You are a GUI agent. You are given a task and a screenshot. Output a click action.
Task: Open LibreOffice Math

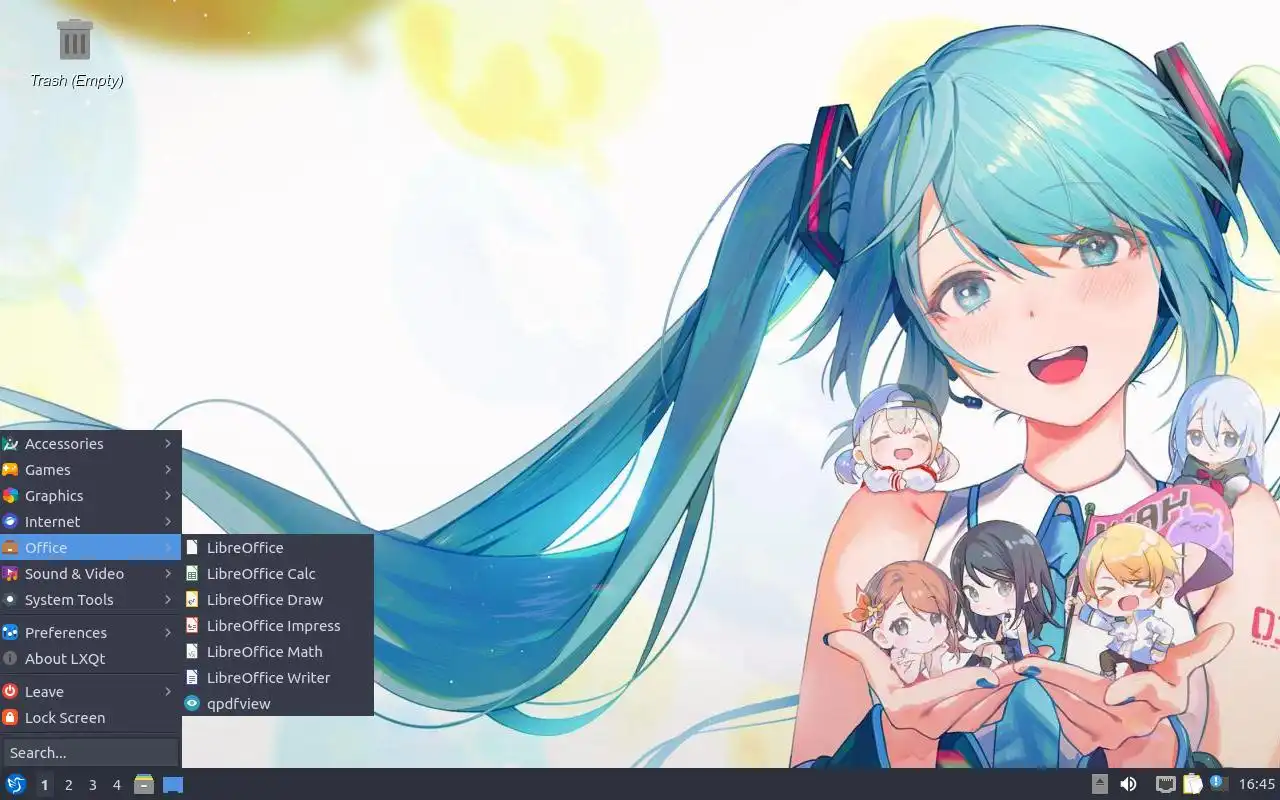pyautogui.click(x=278, y=651)
